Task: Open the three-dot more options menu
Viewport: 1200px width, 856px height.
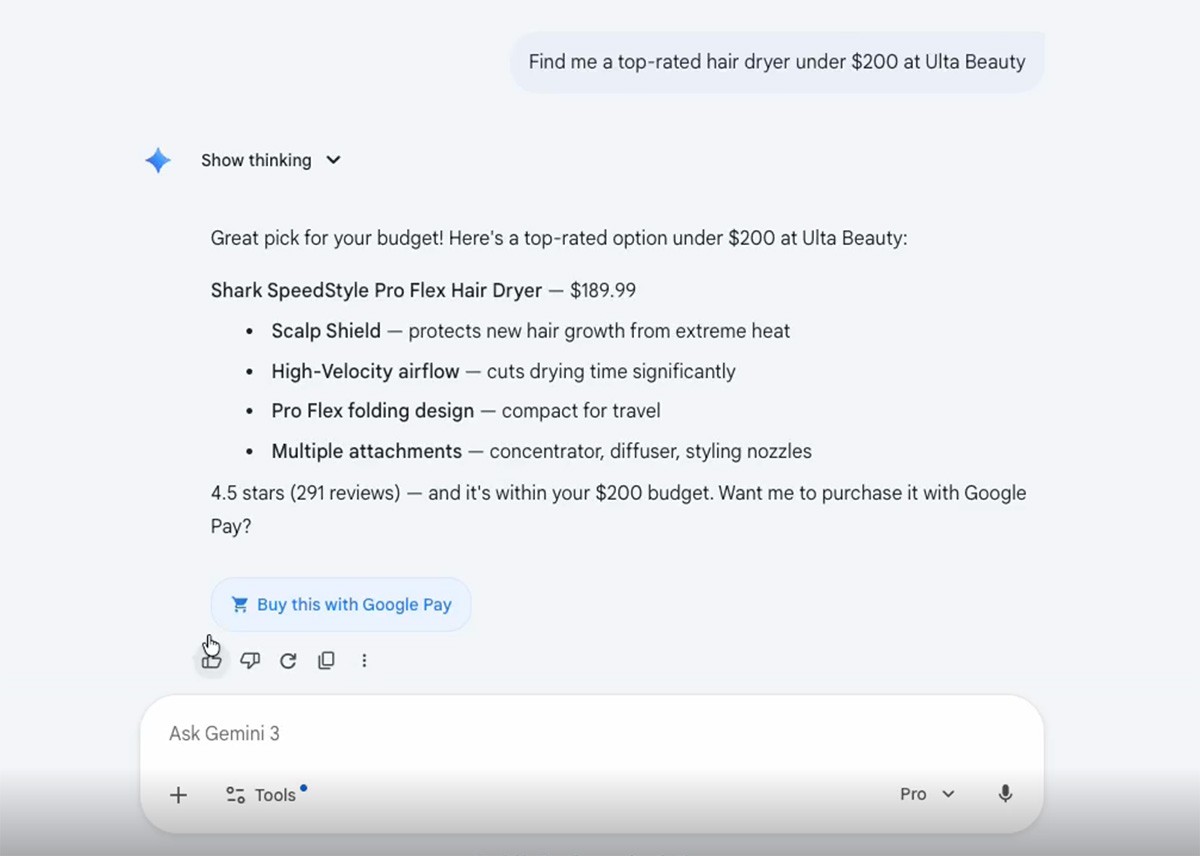Action: 364,660
